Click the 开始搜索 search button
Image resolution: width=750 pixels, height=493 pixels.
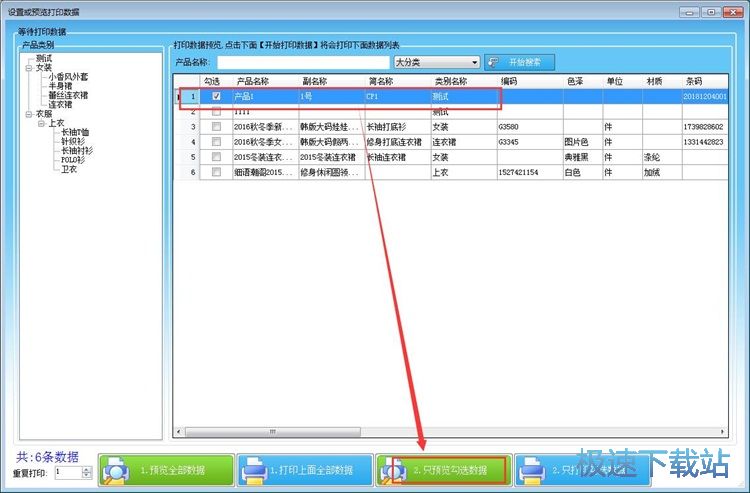[519, 62]
